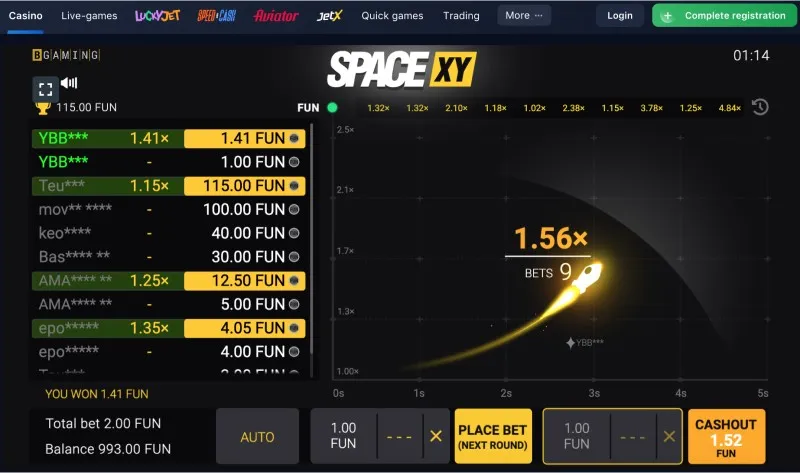800x473 pixels.
Task: Click coin icon on keo**** 40.00 FUN row
Action: click(294, 233)
